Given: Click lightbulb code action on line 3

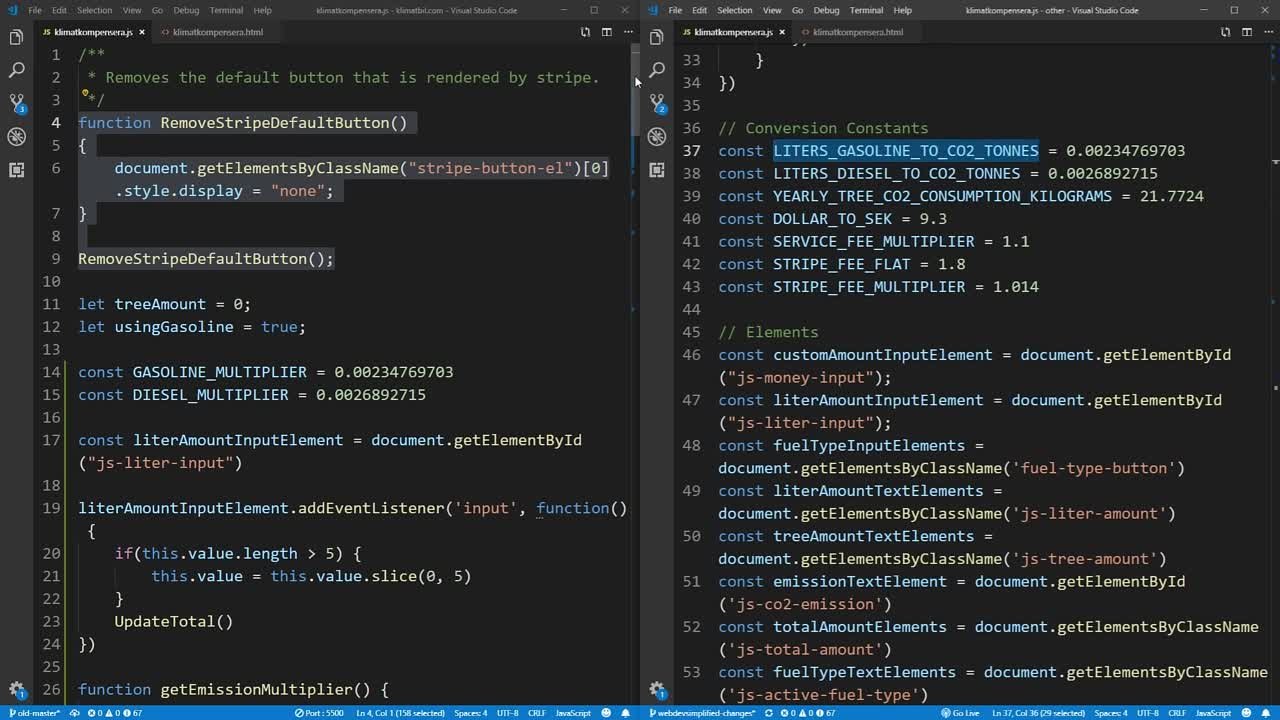Looking at the screenshot, I should (x=85, y=95).
